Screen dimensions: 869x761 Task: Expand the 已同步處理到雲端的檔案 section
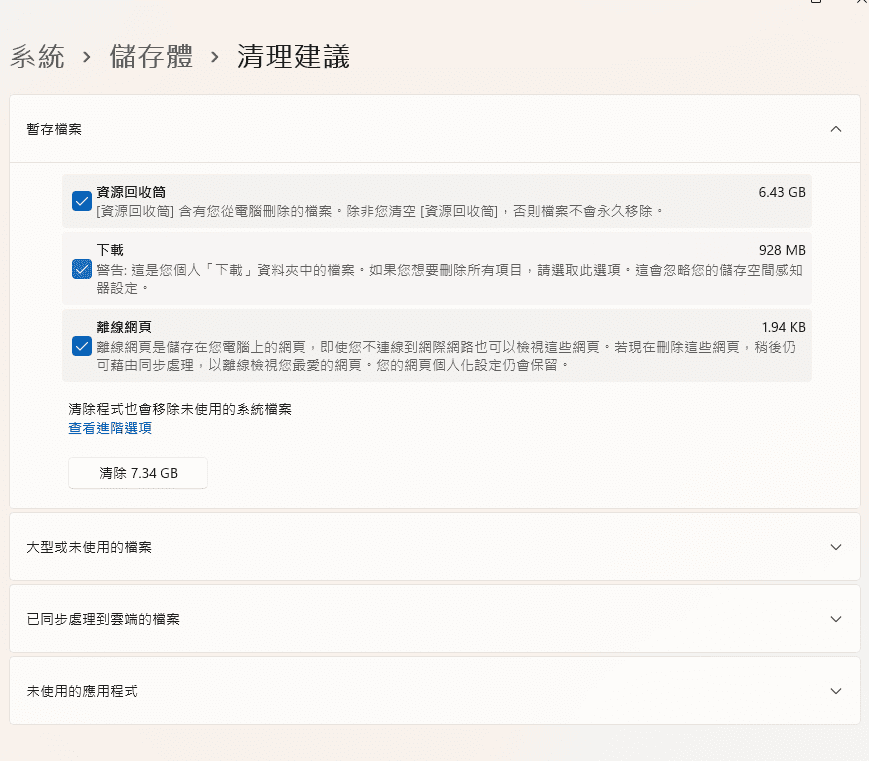(435, 618)
